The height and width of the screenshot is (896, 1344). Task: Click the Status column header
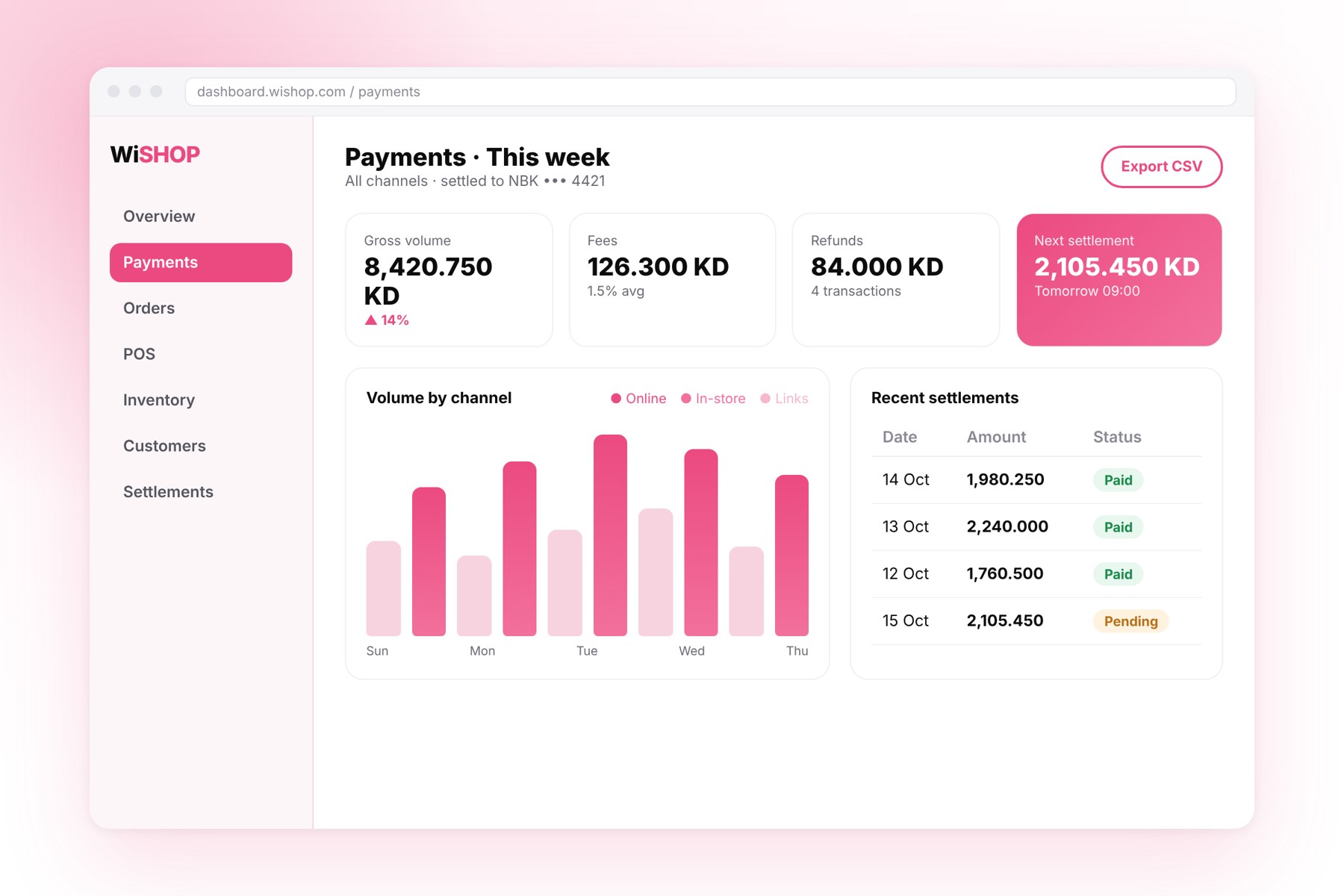(x=1117, y=438)
